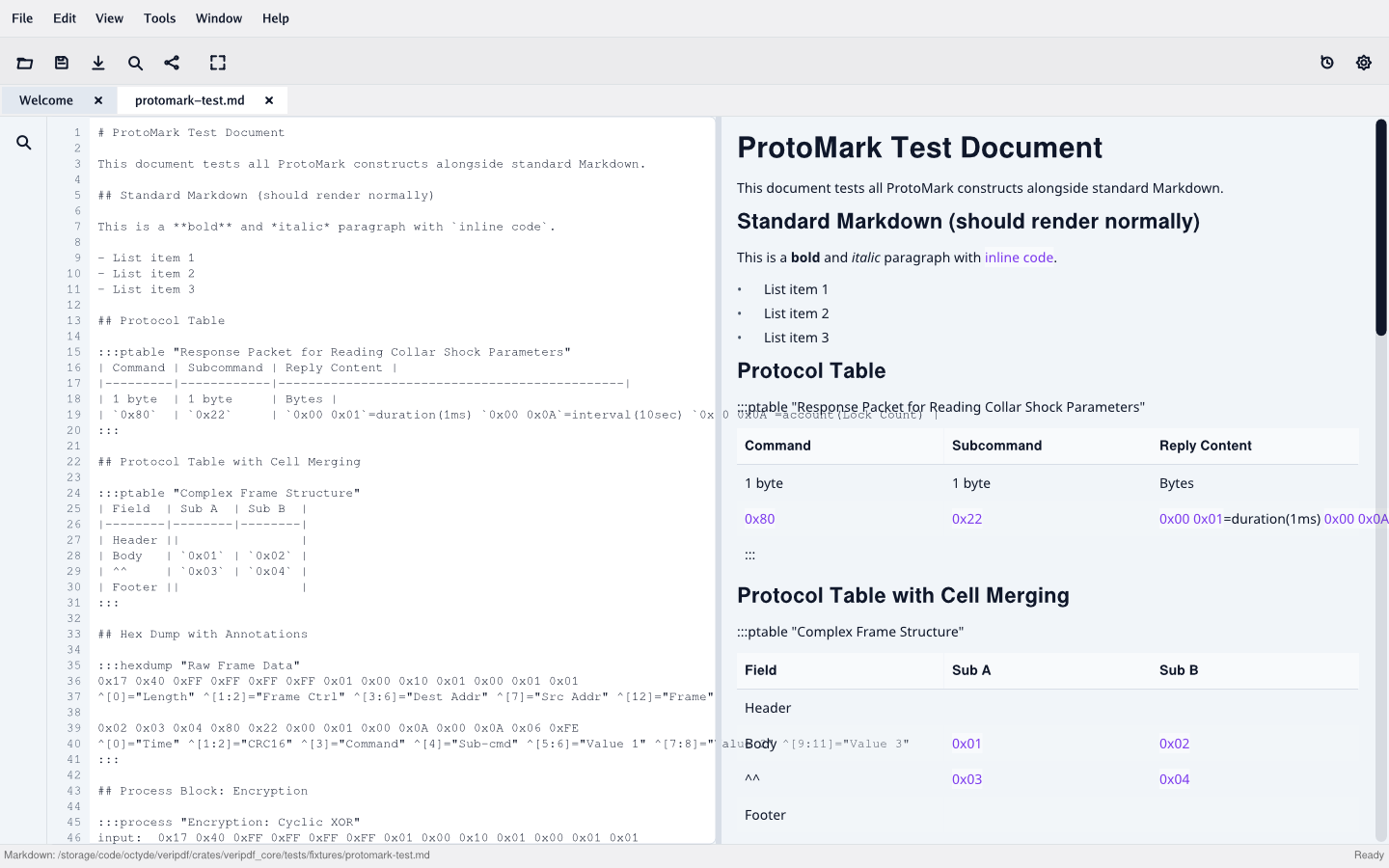The image size is (1389, 868).
Task: Click editor line ':::hexdump "Raw Frame Data"'
Action: pyautogui.click(x=199, y=665)
